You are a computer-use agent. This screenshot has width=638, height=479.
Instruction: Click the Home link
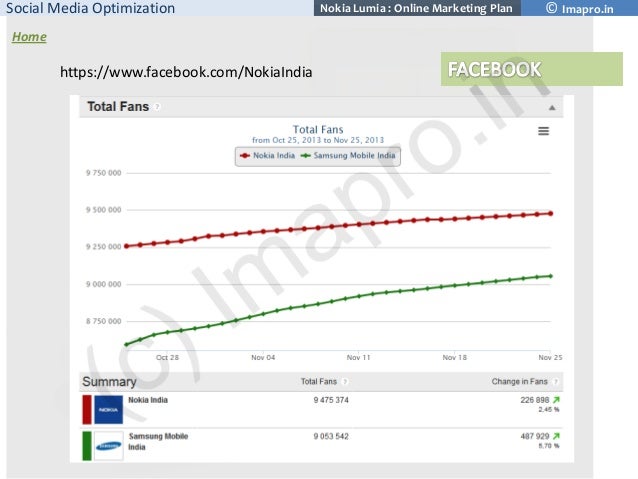tap(29, 37)
